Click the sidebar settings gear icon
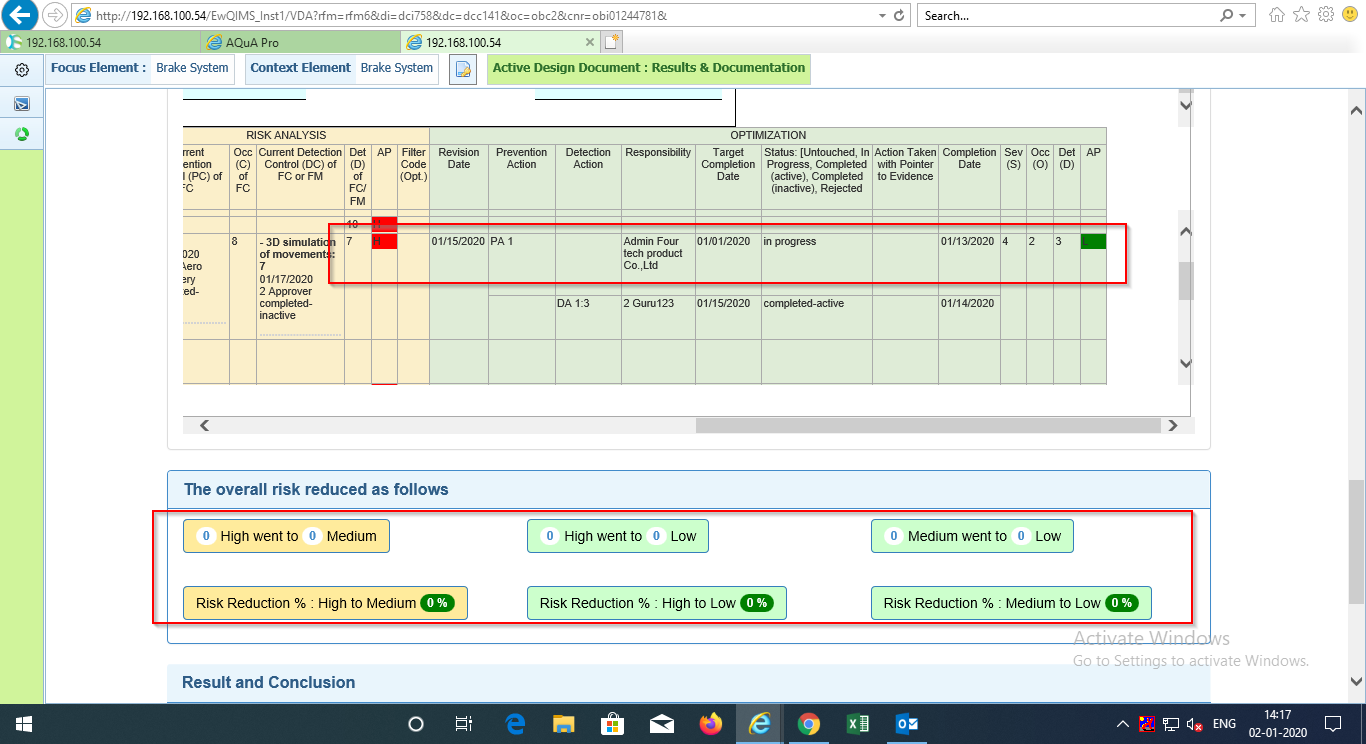The image size is (1366, 744). tap(22, 70)
